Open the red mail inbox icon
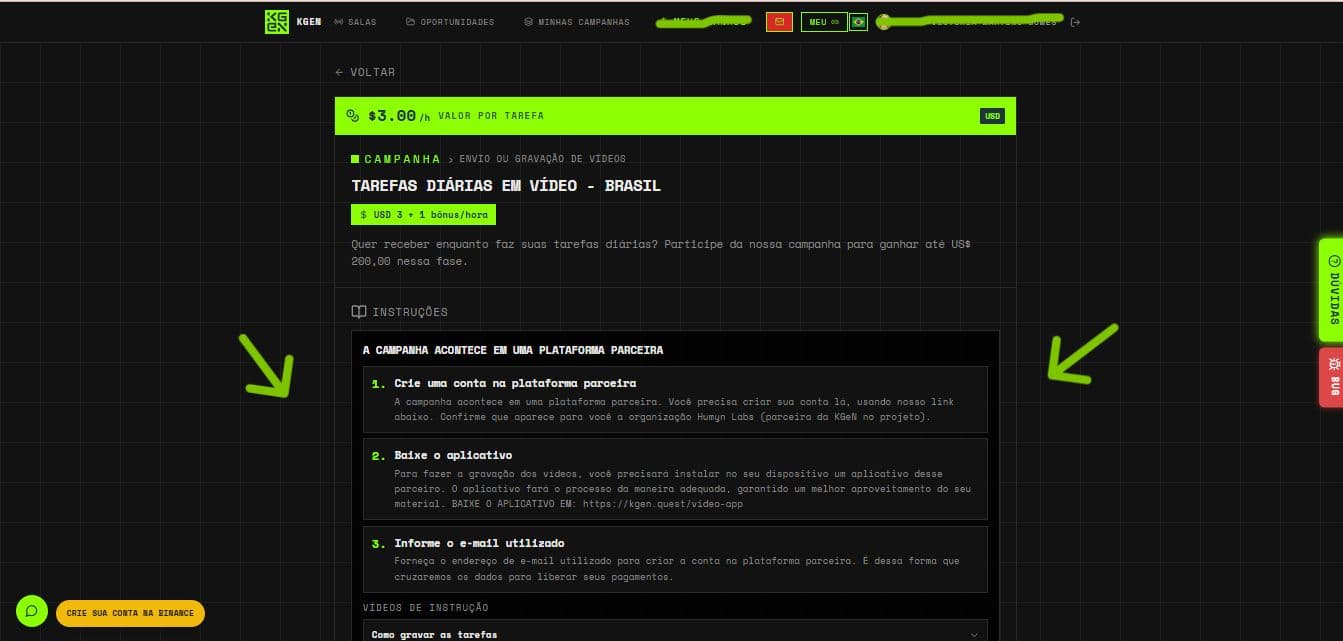 coord(779,21)
